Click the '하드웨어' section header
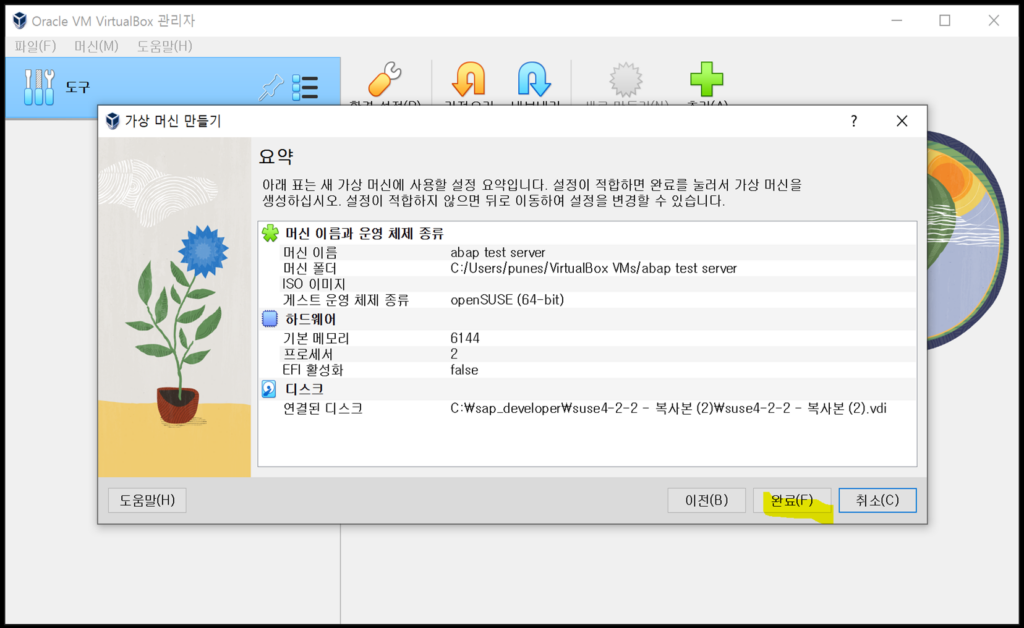The image size is (1024, 628). pos(310,319)
